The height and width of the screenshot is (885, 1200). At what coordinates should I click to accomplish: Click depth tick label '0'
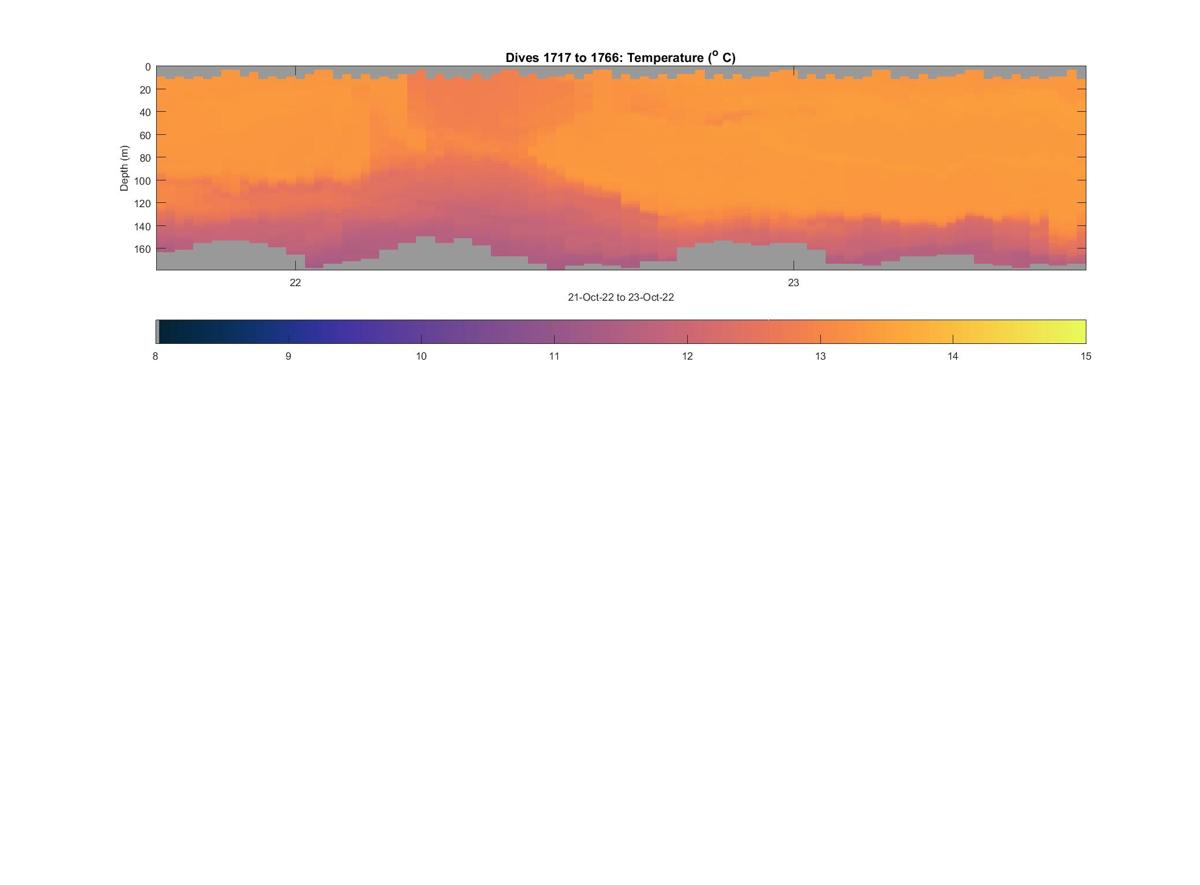pyautogui.click(x=148, y=67)
